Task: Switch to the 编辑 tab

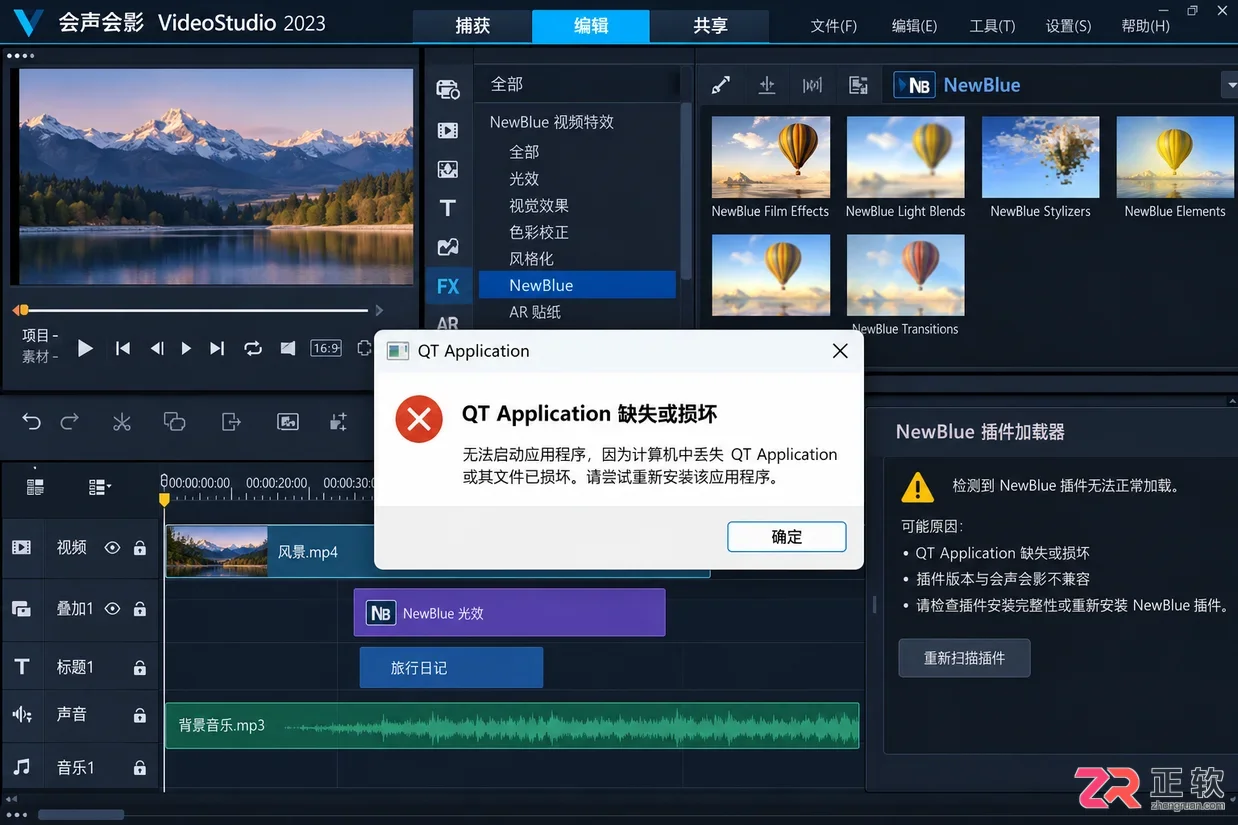Action: (x=591, y=25)
